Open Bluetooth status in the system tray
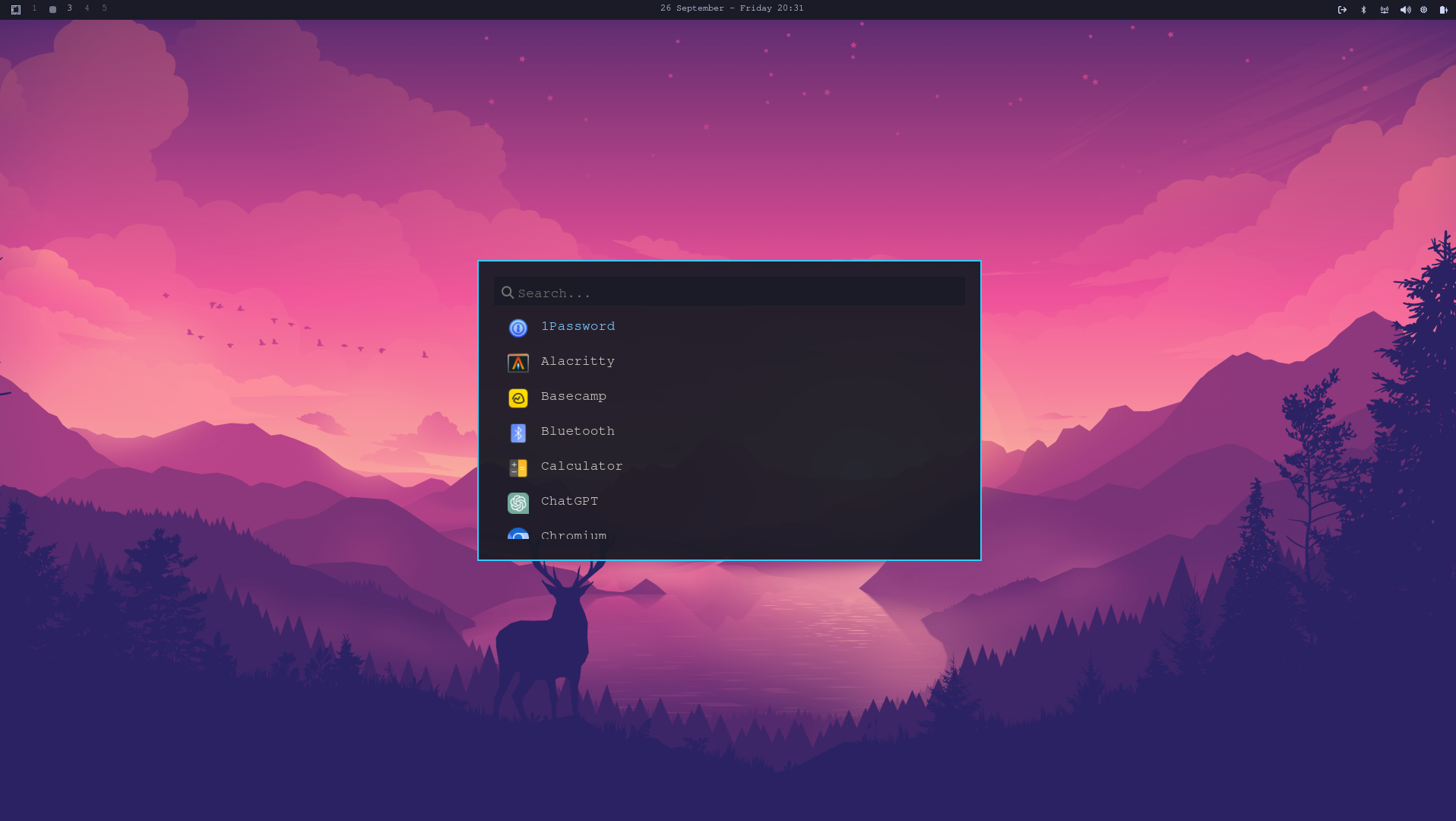 click(1363, 10)
